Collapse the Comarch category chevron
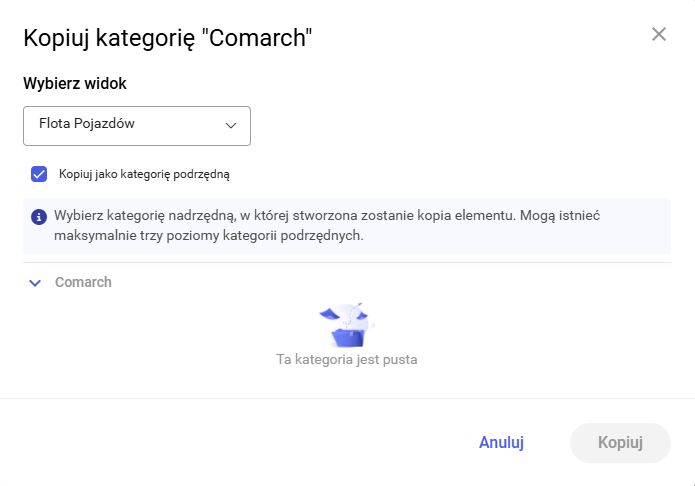This screenshot has height=486, width=695. pyautogui.click(x=35, y=283)
